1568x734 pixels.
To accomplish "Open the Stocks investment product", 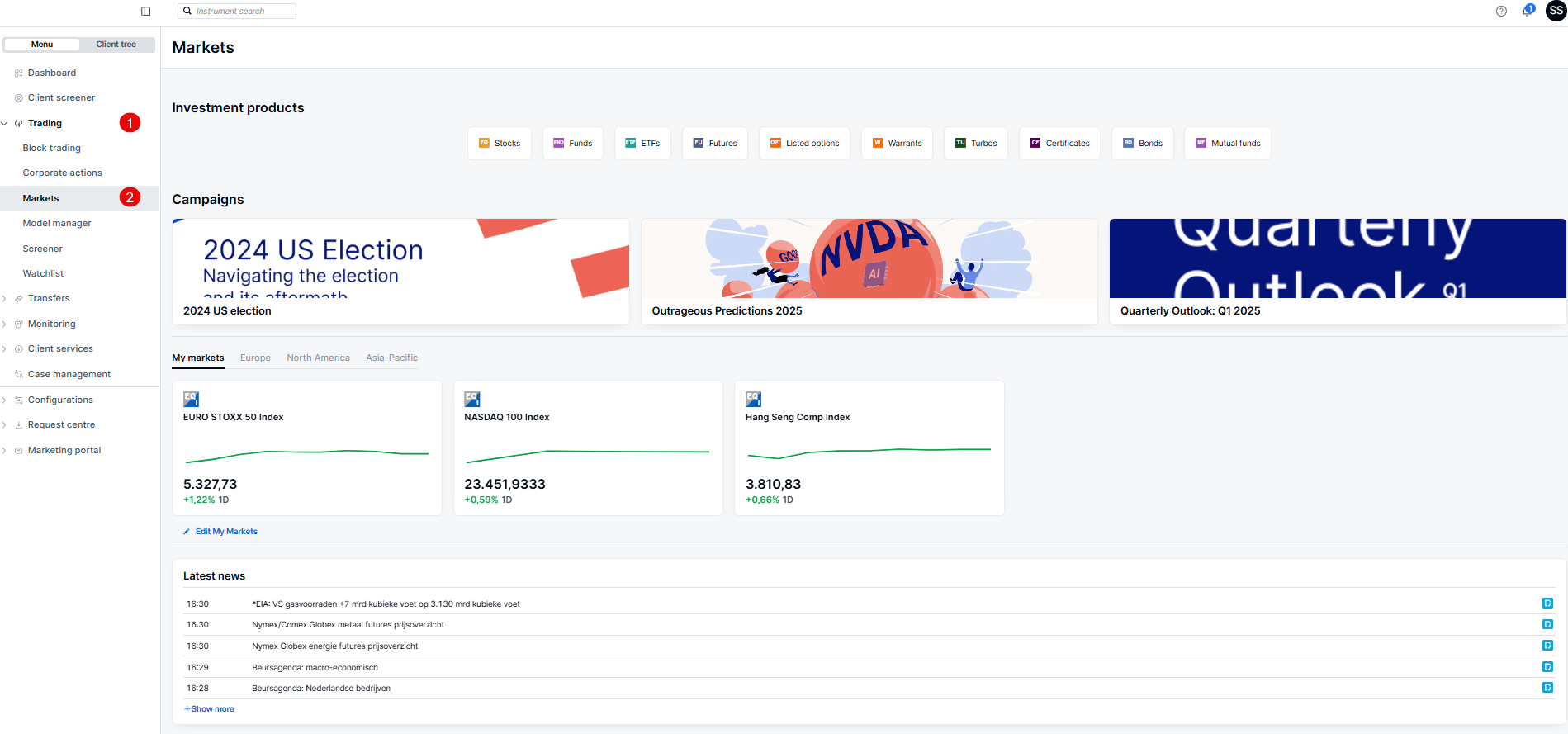I will (500, 143).
